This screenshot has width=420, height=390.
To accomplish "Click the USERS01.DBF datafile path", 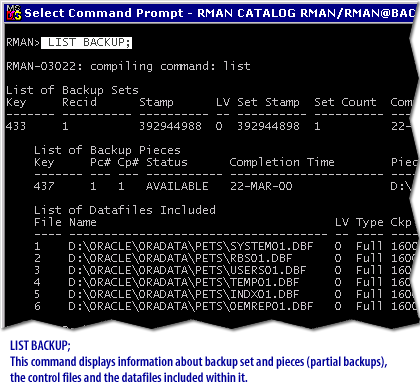I will (x=187, y=270).
